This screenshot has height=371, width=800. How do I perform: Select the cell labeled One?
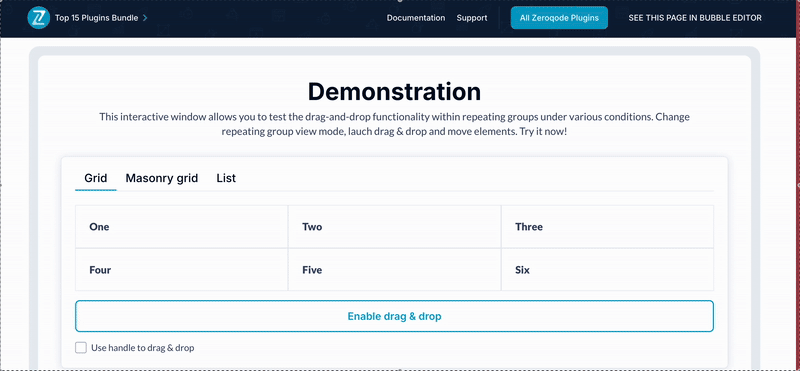point(182,227)
